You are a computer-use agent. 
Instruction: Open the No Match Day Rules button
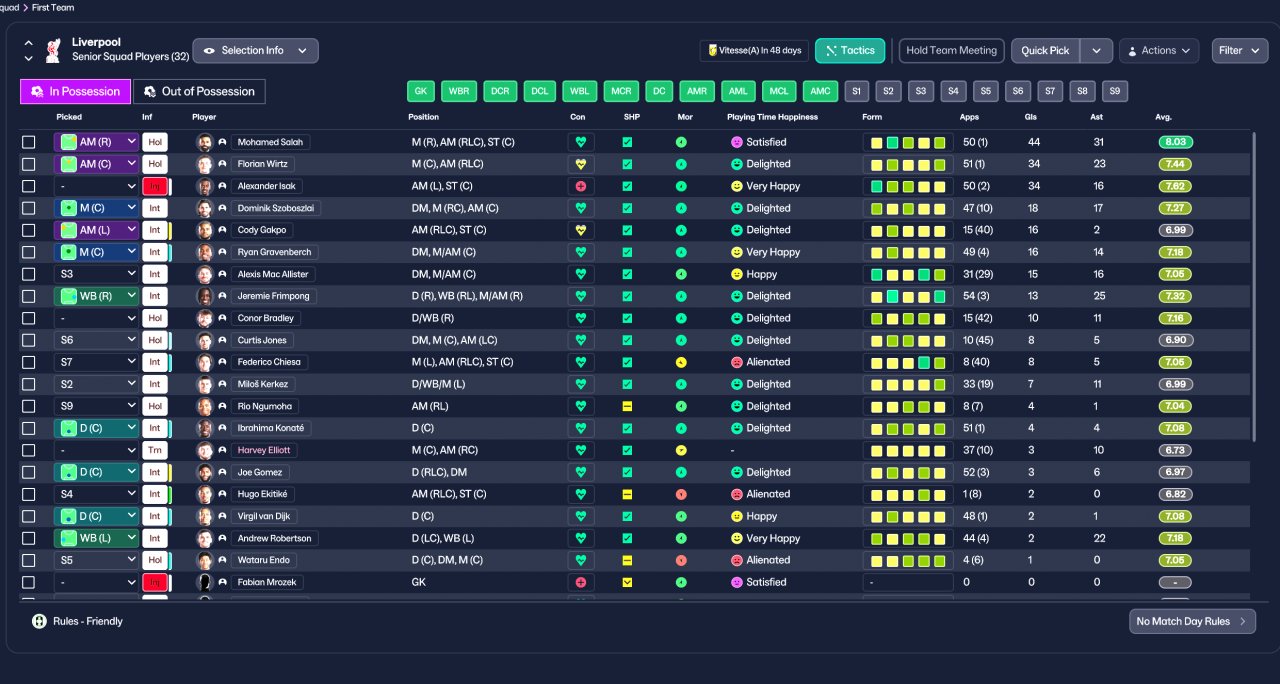(1192, 621)
